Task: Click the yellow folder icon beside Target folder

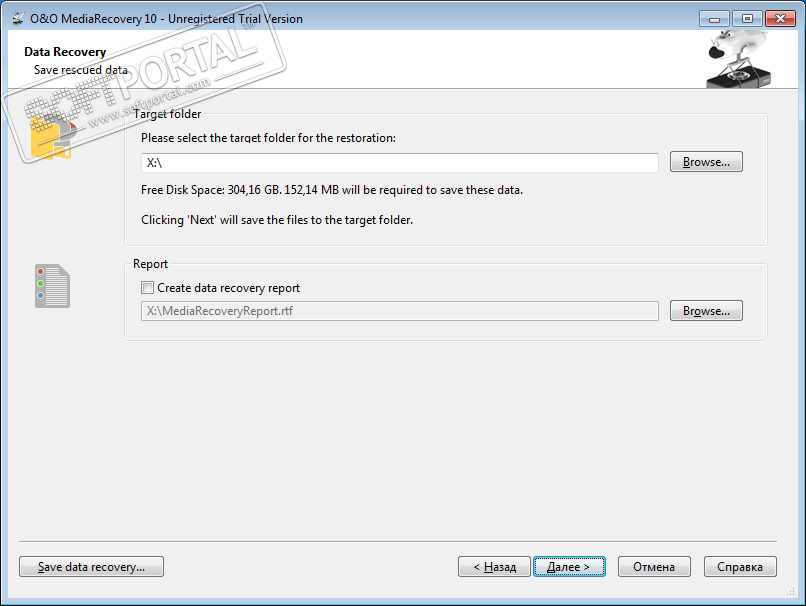Action: (52, 136)
